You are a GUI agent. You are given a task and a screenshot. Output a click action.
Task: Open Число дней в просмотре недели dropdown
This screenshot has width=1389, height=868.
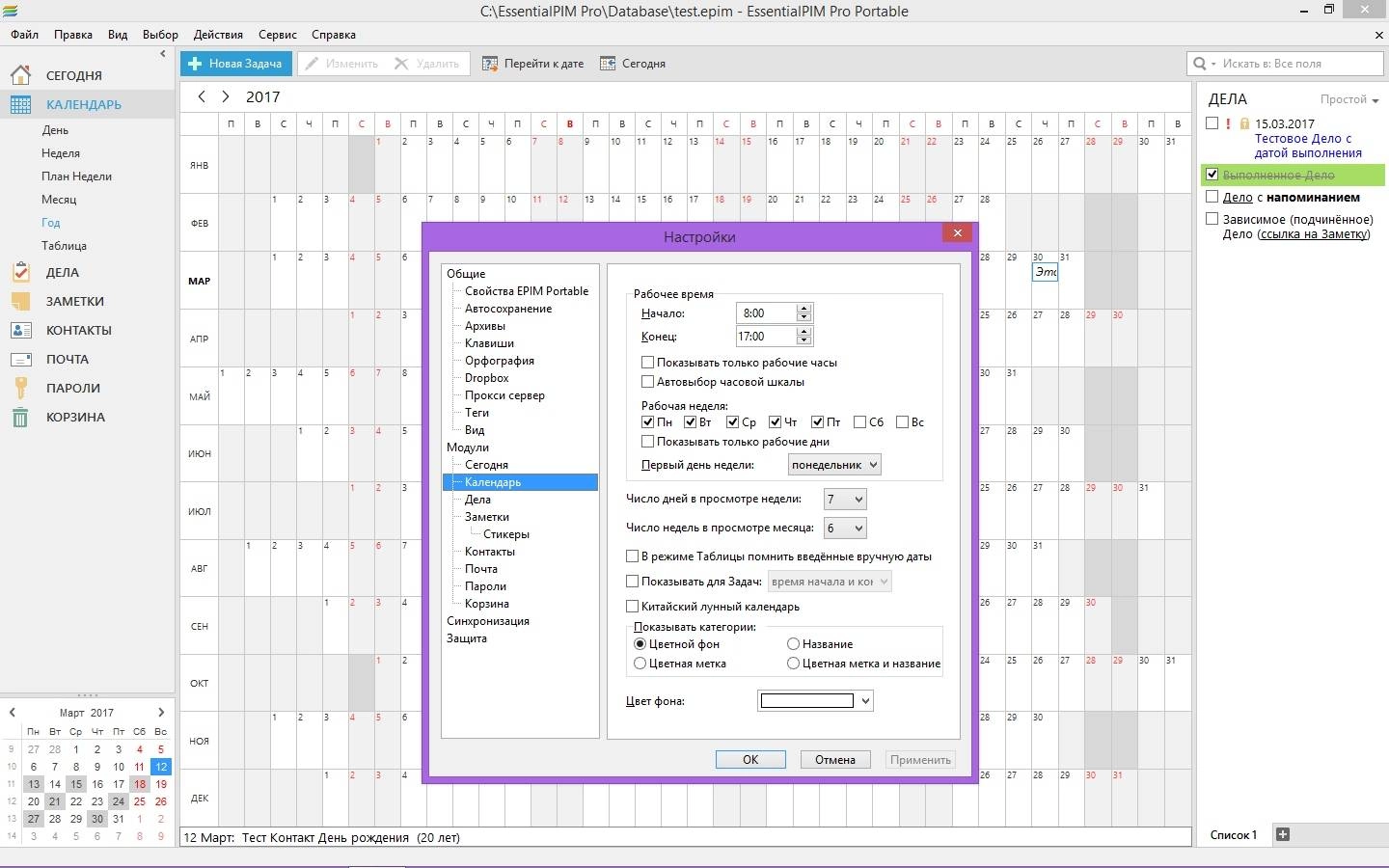coord(845,499)
